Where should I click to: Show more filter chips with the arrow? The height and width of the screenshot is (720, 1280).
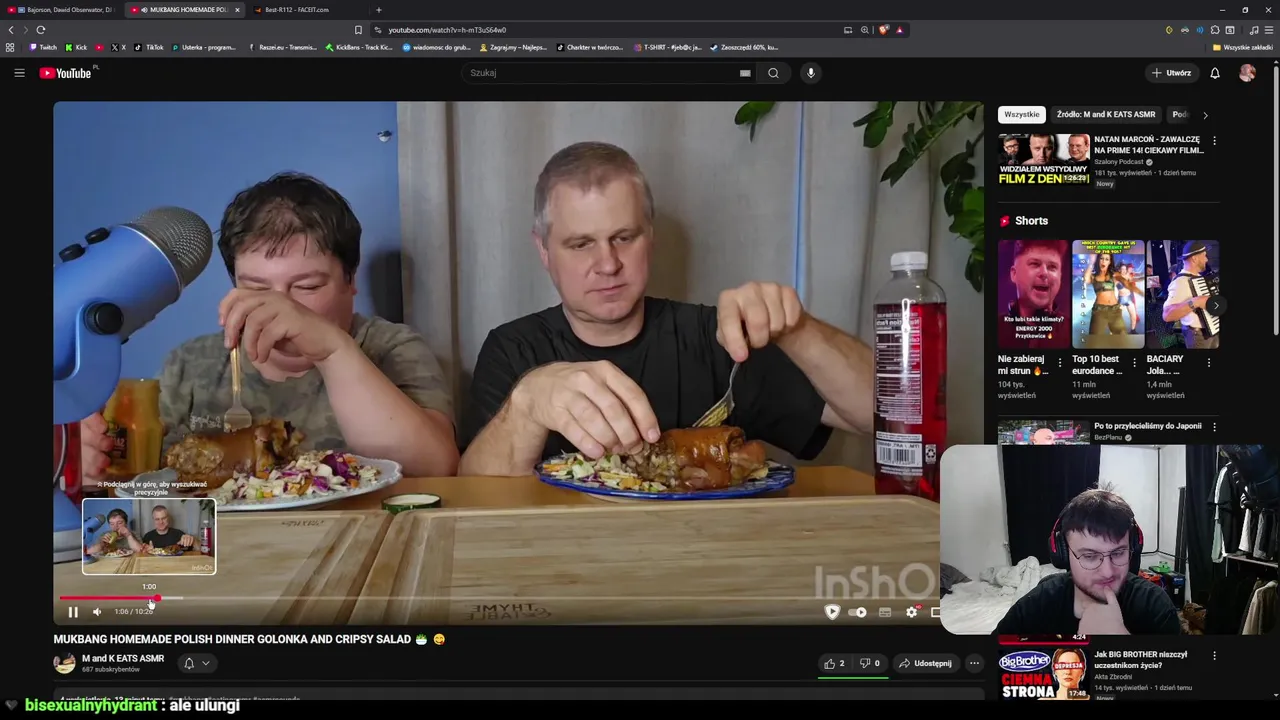point(1205,115)
